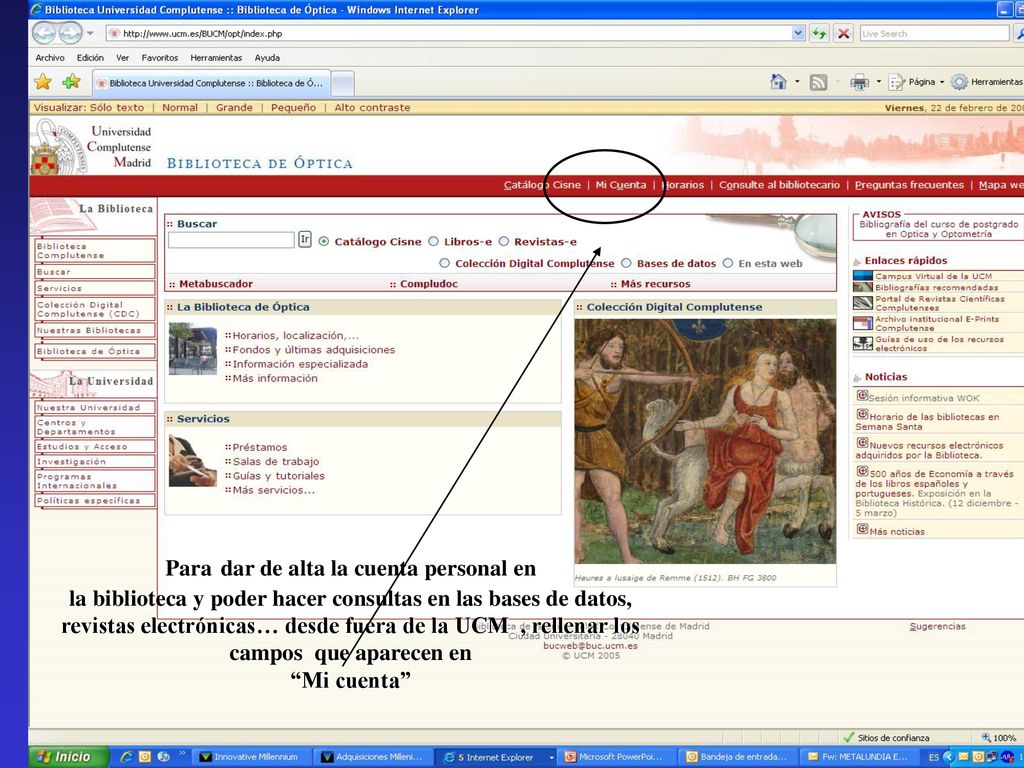This screenshot has width=1024, height=768.
Task: Open the Nuestras Bibliotecas sidebar item
Action: click(x=95, y=330)
